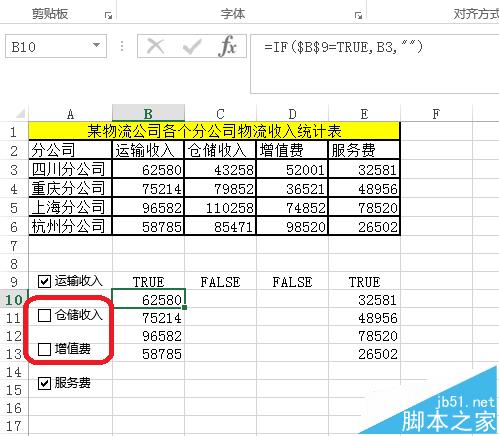
Task: Select column F header
Action: pyautogui.click(x=436, y=114)
